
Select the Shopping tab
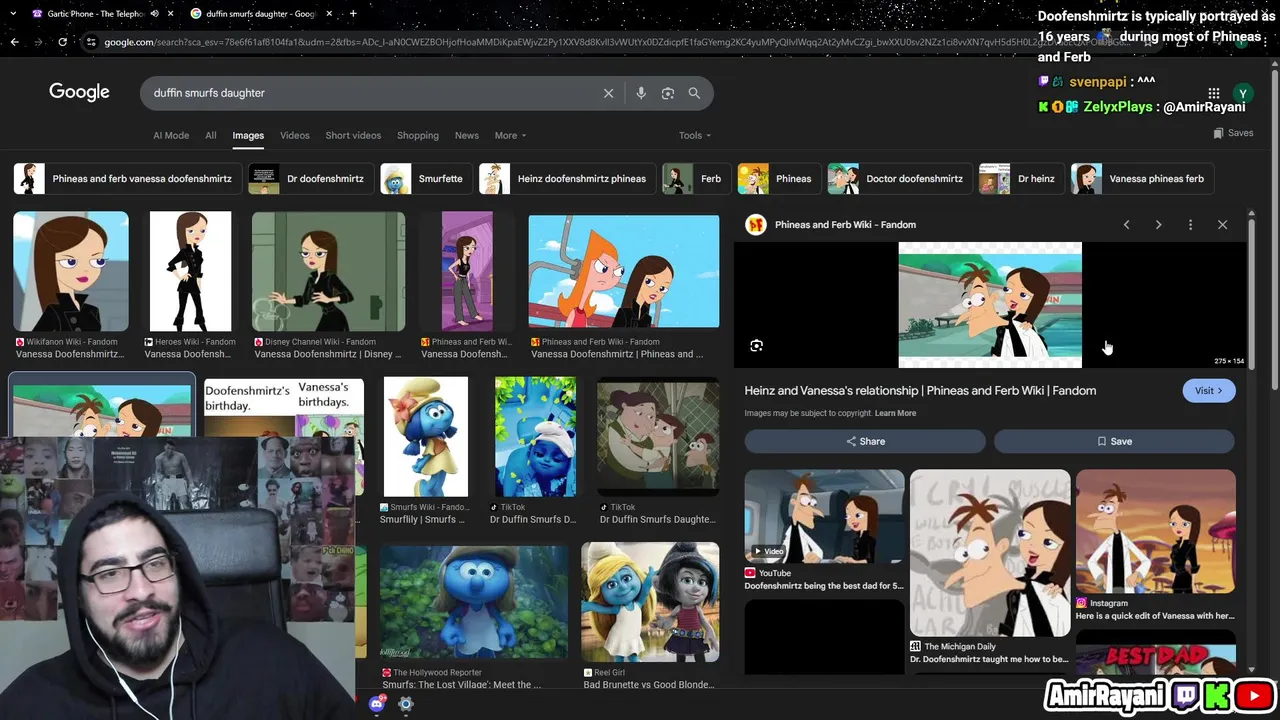(418, 136)
